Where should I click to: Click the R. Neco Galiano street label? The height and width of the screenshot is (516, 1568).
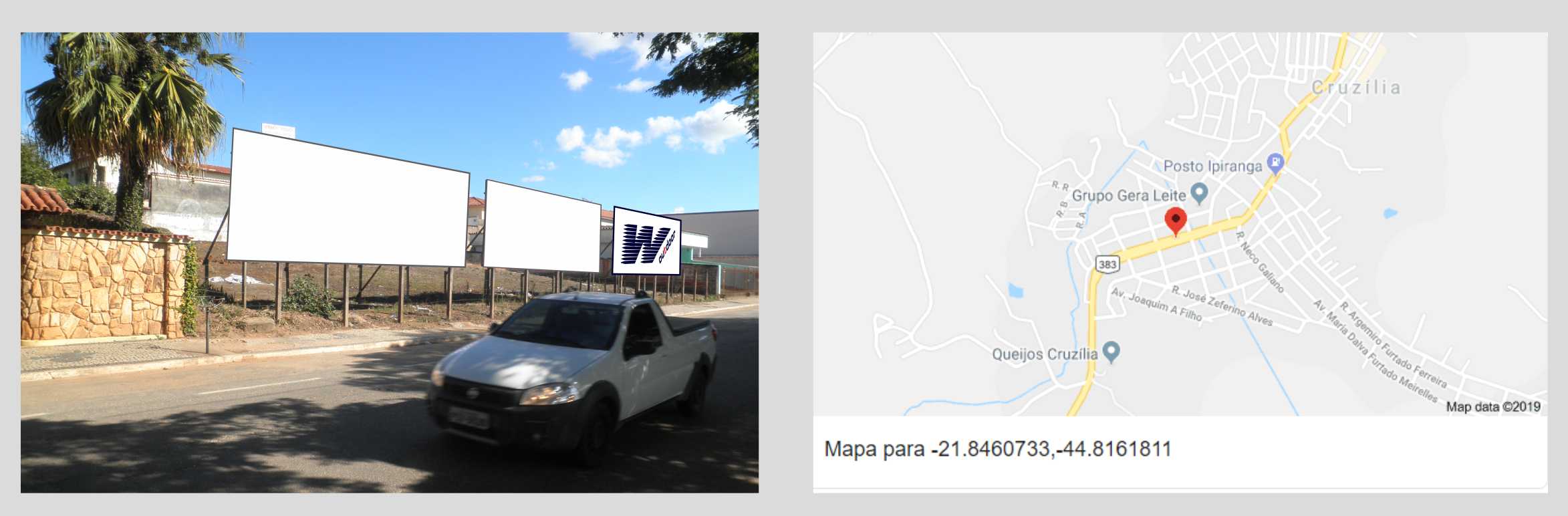click(x=1259, y=262)
